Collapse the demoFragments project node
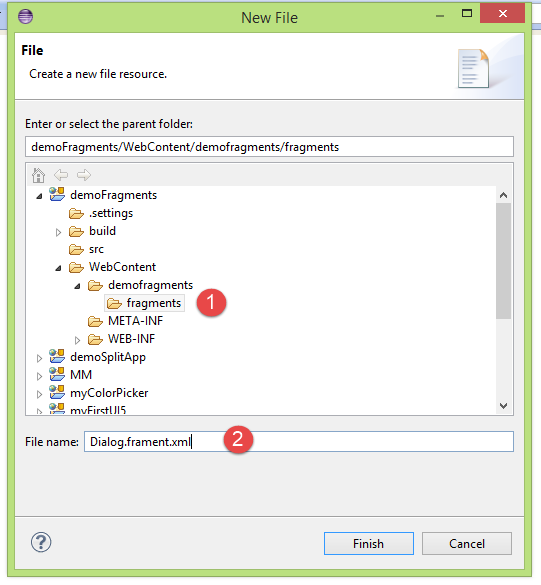Screen dimensions: 541x585 tap(39, 196)
